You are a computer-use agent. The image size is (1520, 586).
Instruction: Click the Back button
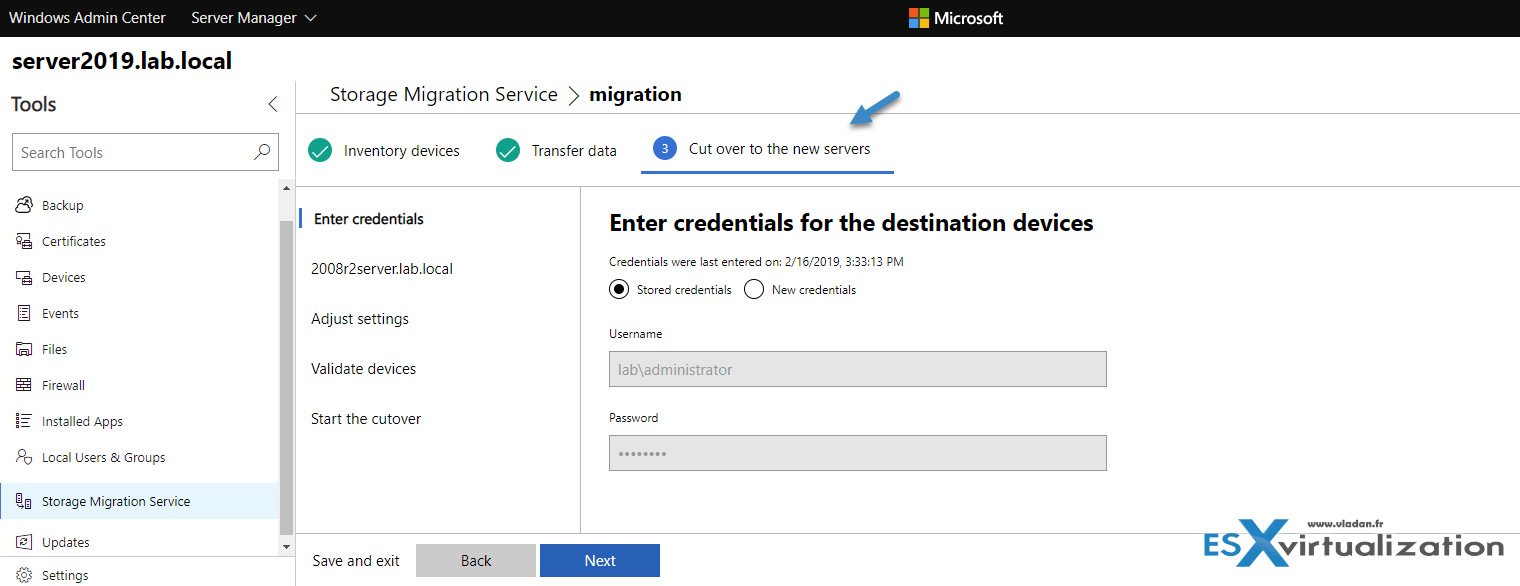point(476,560)
